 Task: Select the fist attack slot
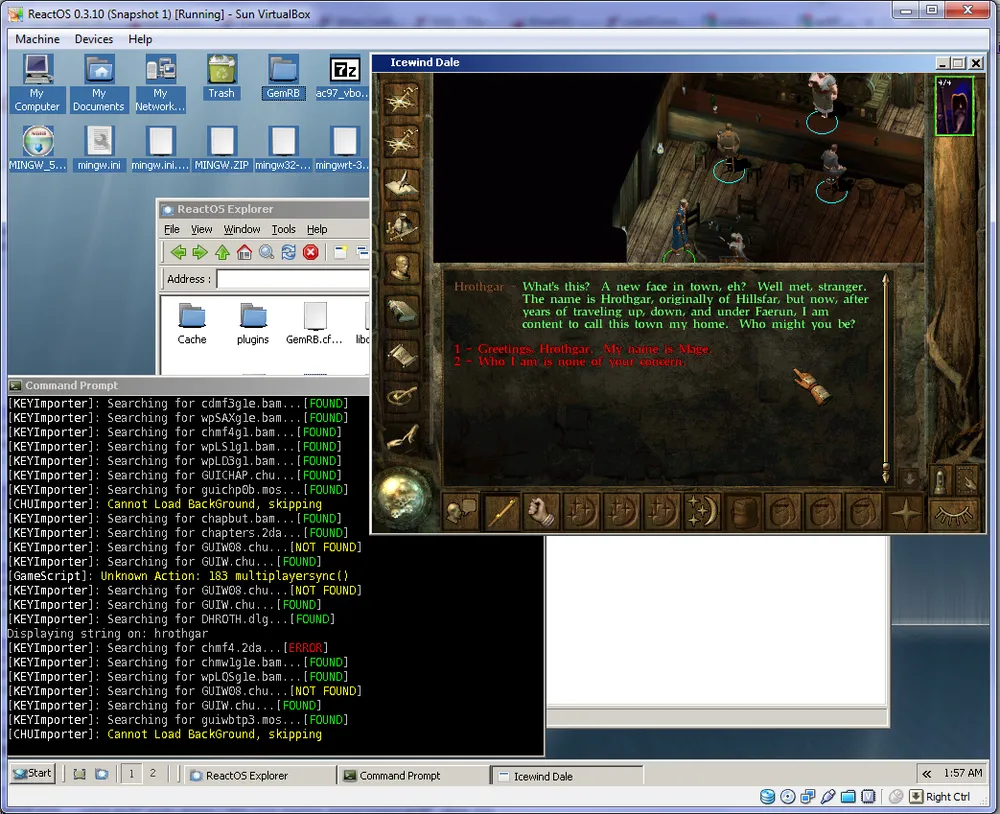pos(541,512)
